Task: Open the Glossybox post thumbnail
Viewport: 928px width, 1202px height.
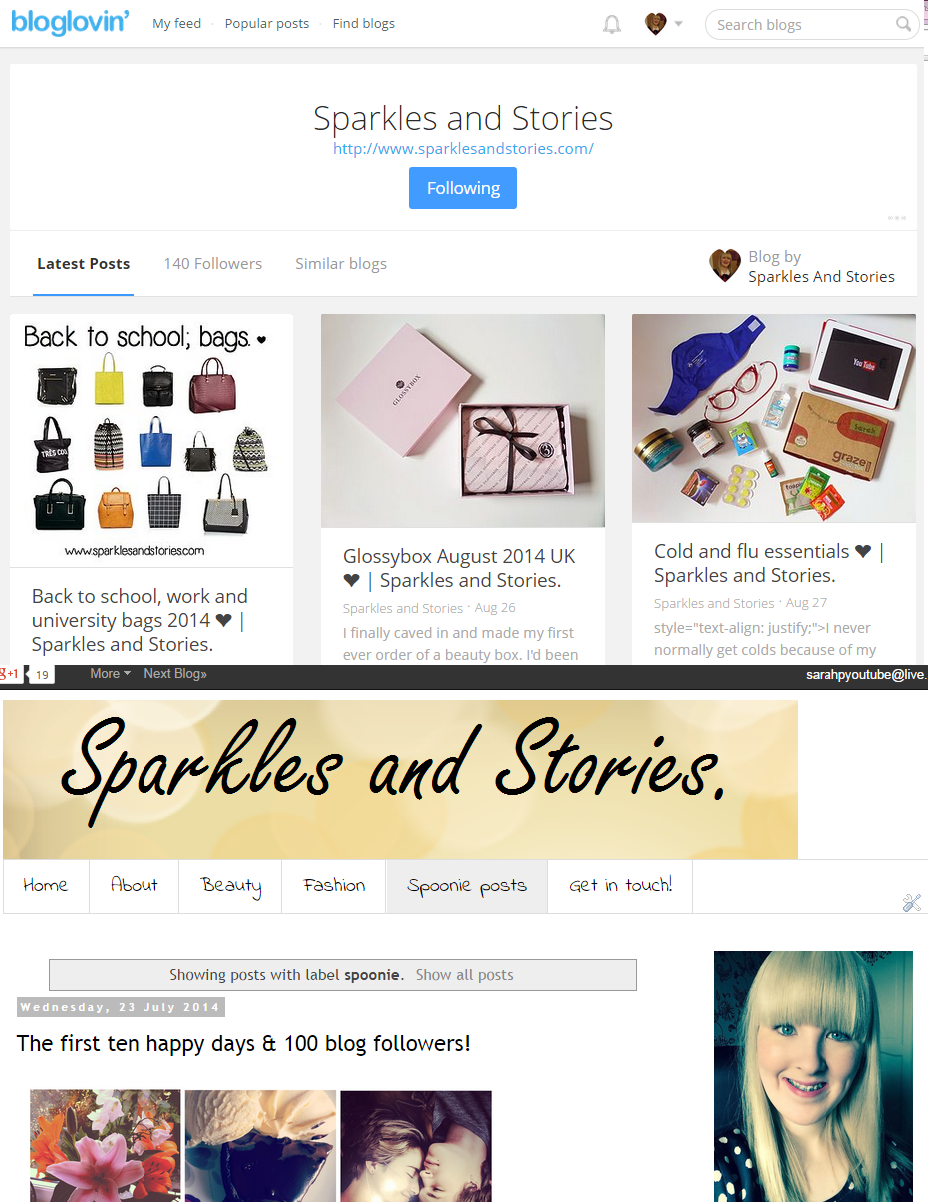Action: (x=463, y=421)
